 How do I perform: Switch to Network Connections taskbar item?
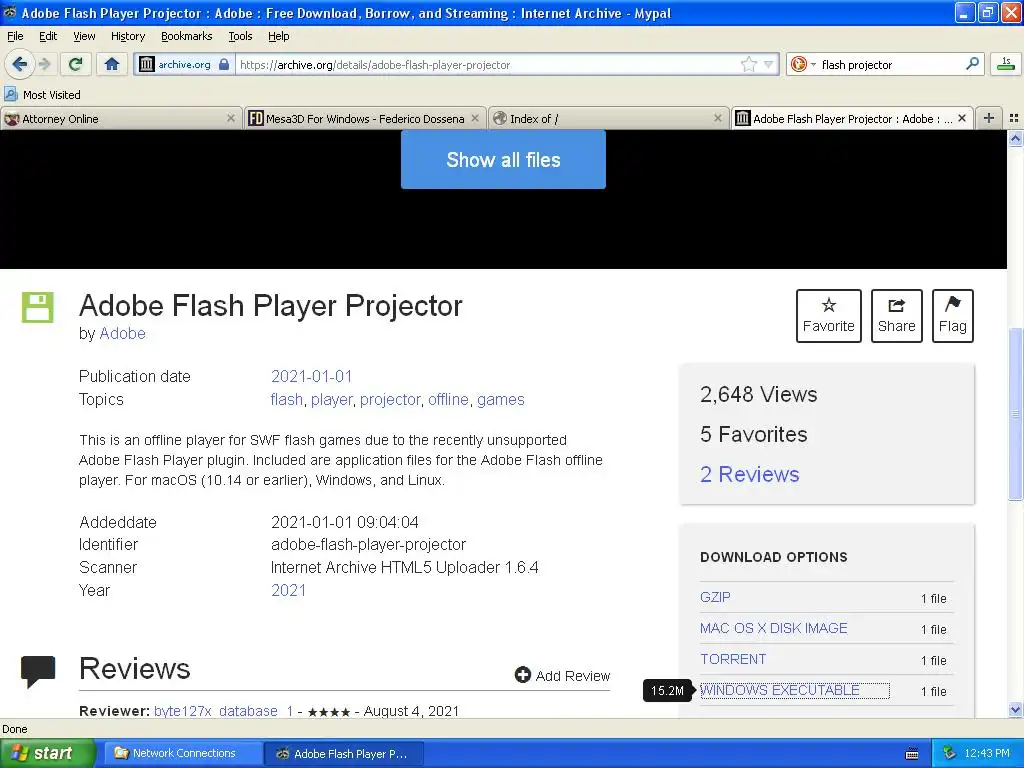pyautogui.click(x=183, y=753)
